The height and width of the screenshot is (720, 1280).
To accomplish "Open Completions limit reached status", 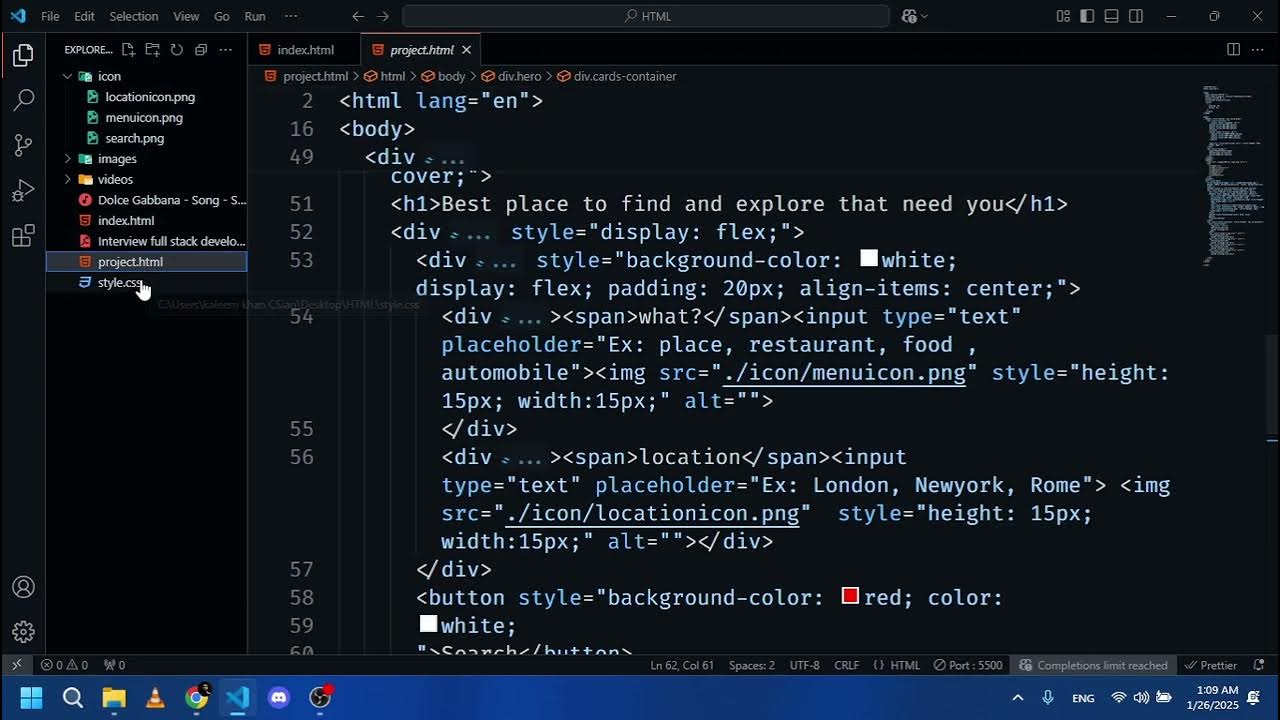I will tap(1093, 665).
